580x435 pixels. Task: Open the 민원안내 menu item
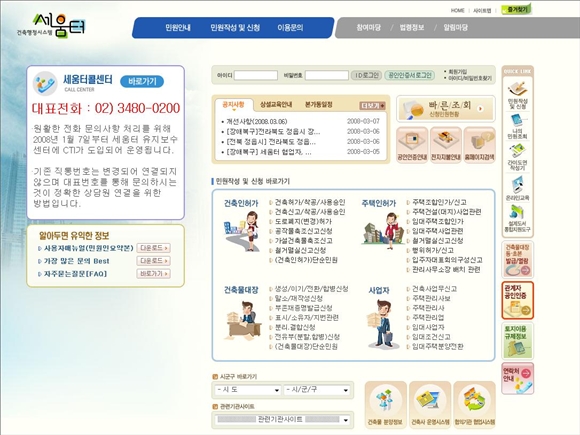coord(178,27)
